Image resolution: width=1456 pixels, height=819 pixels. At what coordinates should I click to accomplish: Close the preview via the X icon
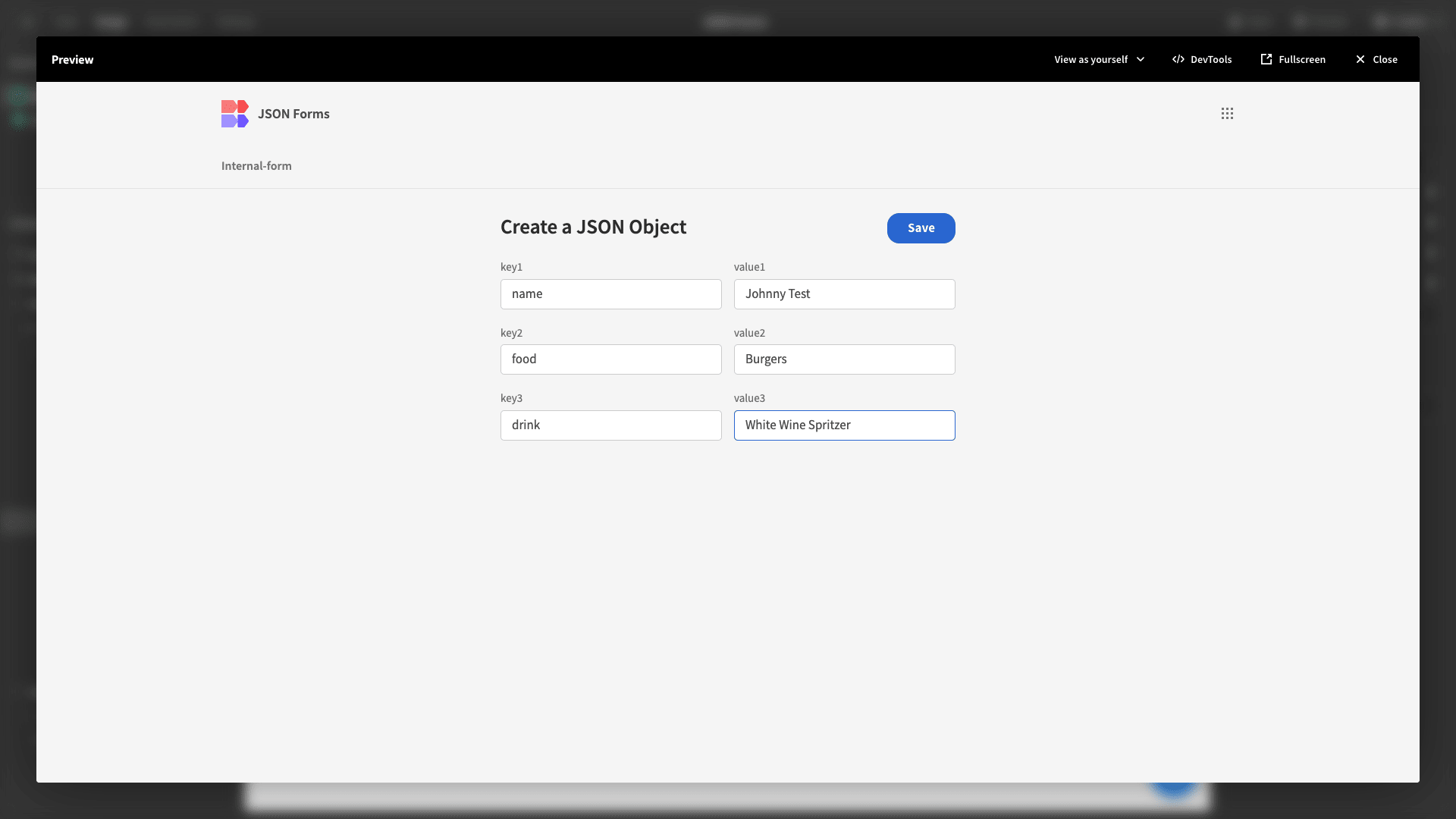click(1360, 59)
